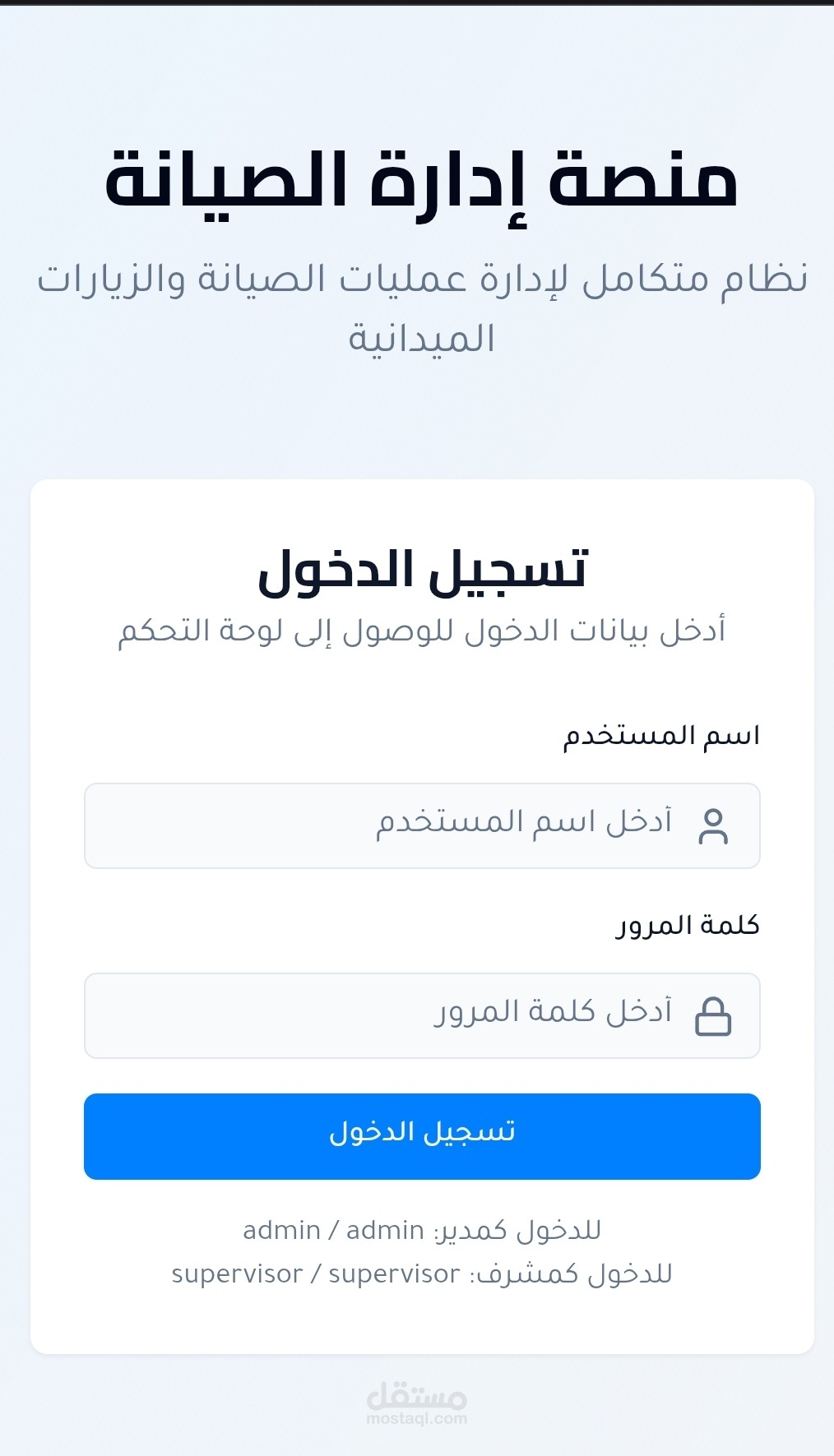Open the mostaql.com link text
834x1456 pixels.
(416, 1419)
